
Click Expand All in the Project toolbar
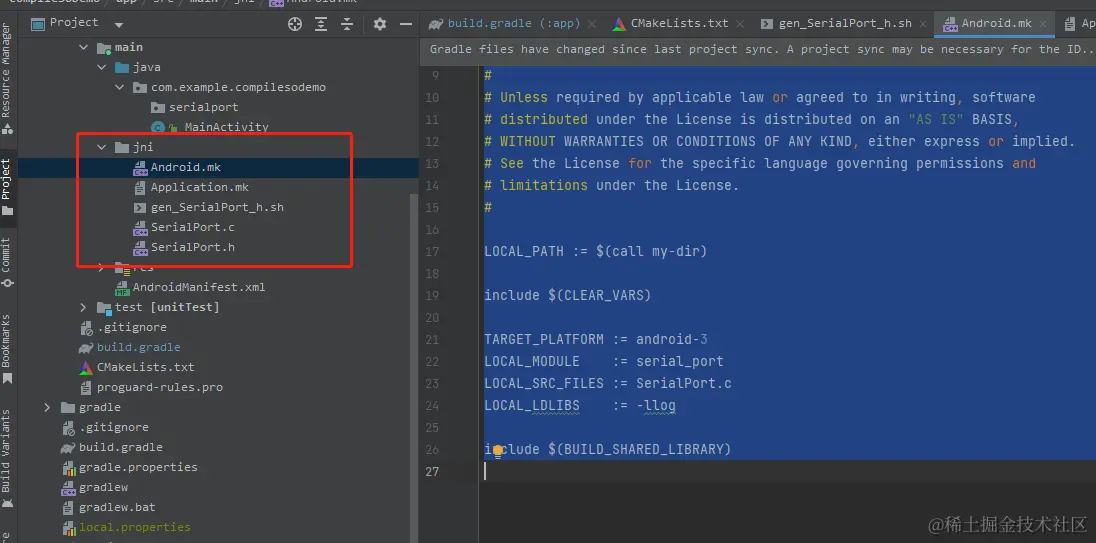pos(321,24)
